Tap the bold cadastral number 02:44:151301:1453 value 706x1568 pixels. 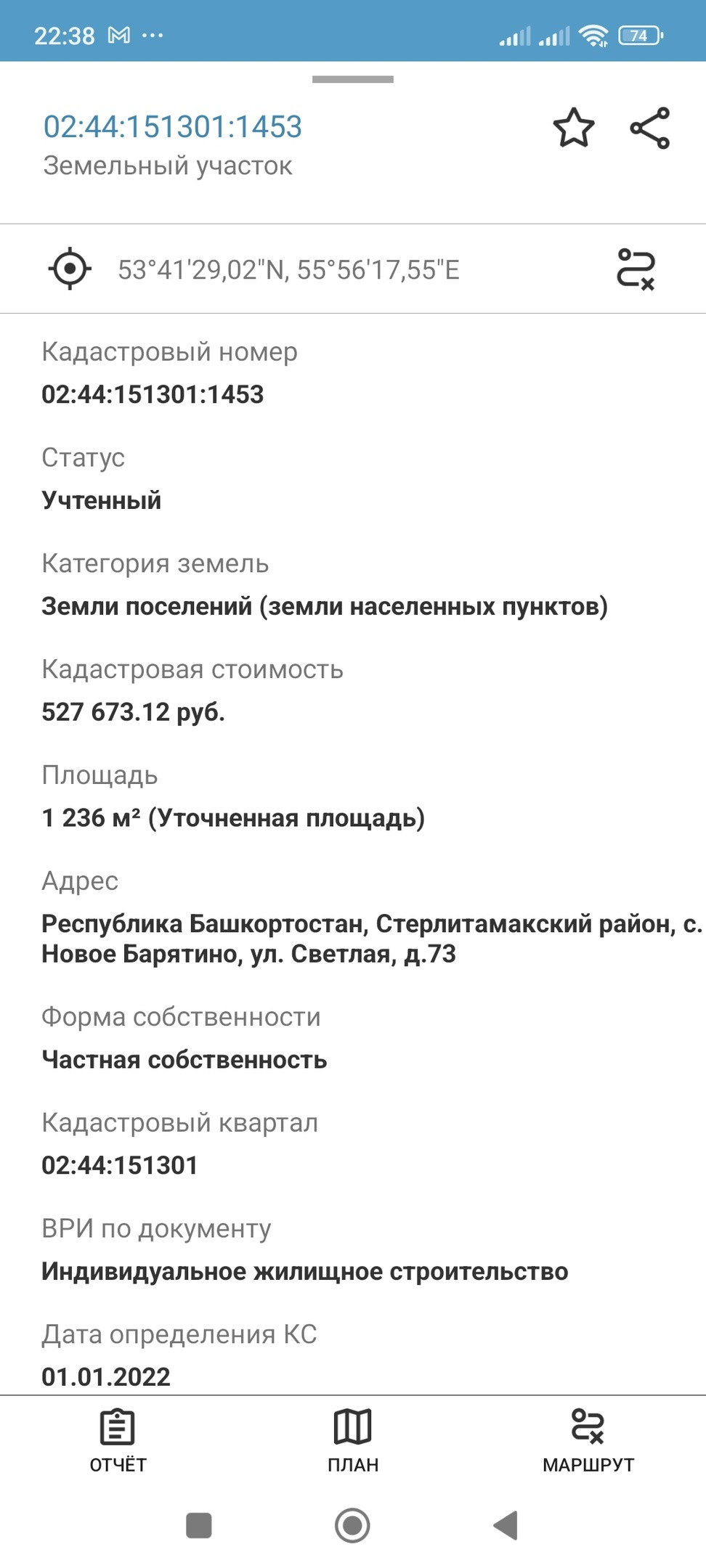pyautogui.click(x=153, y=394)
